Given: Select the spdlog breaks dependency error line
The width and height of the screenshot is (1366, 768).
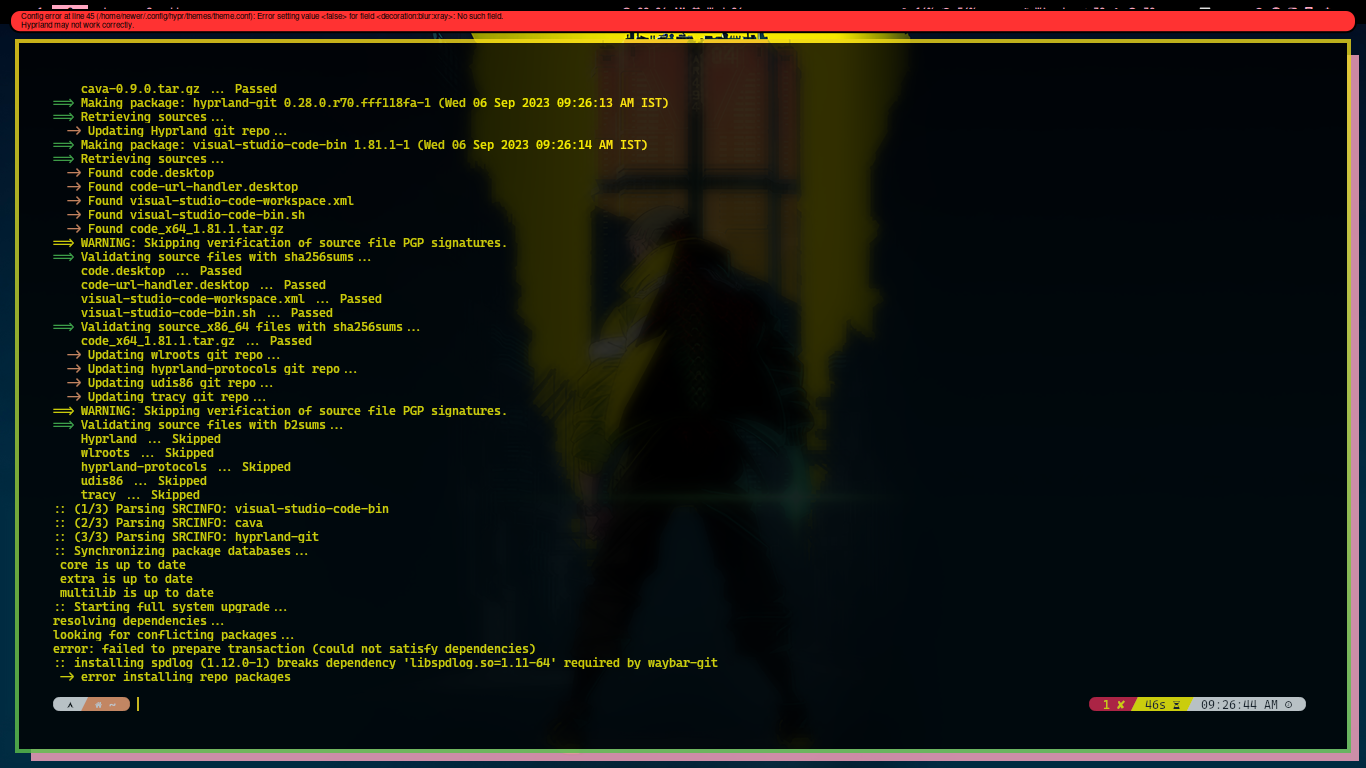Looking at the screenshot, I should click(x=383, y=662).
